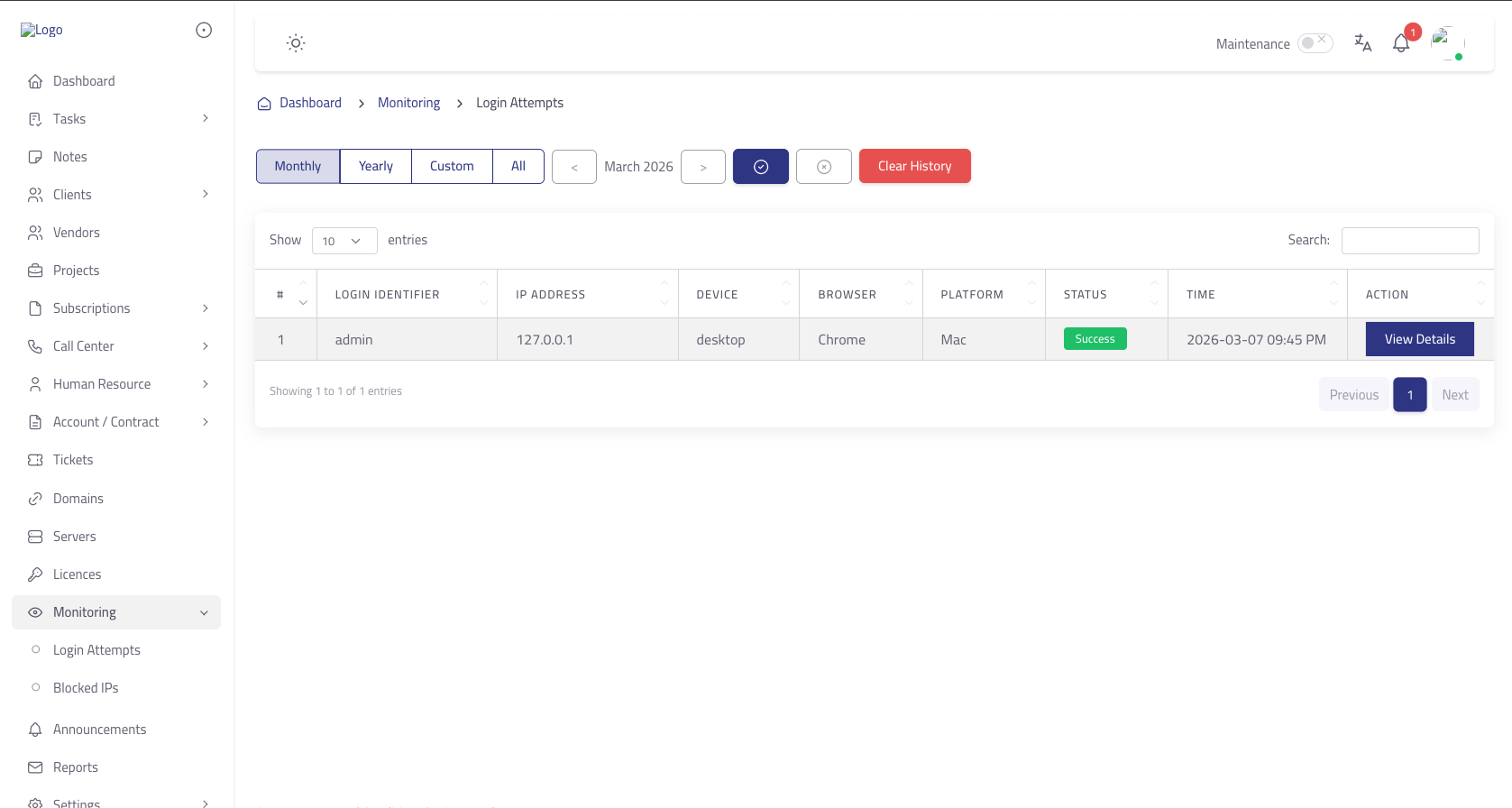The image size is (1512, 808).
Task: Sort the table by the # column
Action: pos(286,294)
